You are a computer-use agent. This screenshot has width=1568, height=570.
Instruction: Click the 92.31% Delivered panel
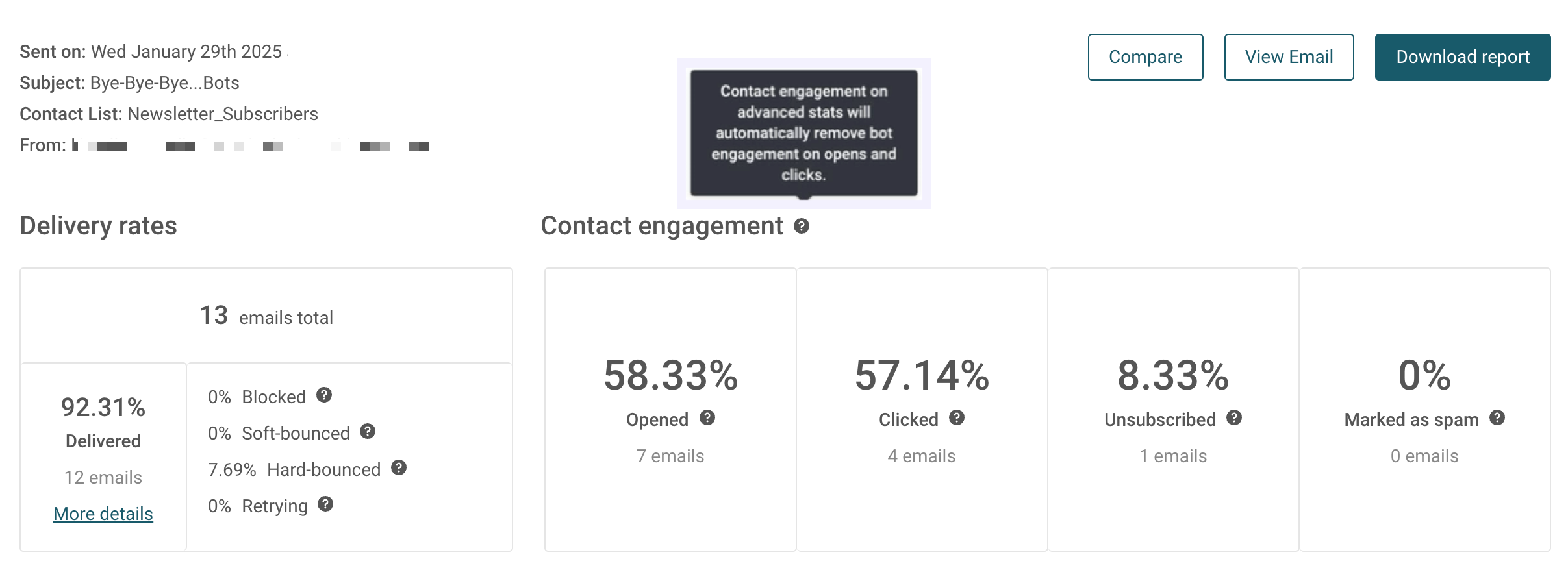tap(103, 457)
